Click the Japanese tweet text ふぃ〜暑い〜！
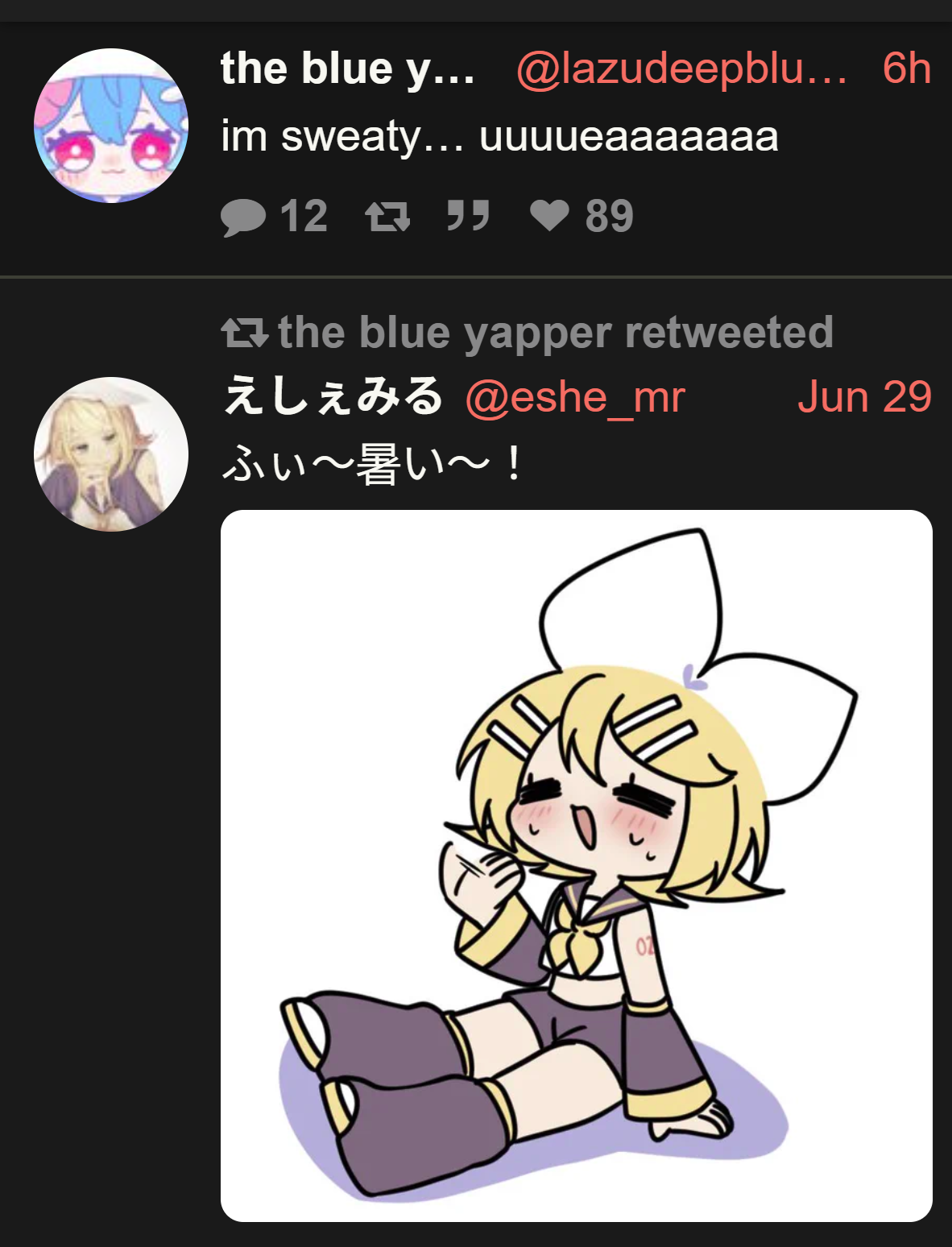952x1247 pixels. click(x=373, y=465)
